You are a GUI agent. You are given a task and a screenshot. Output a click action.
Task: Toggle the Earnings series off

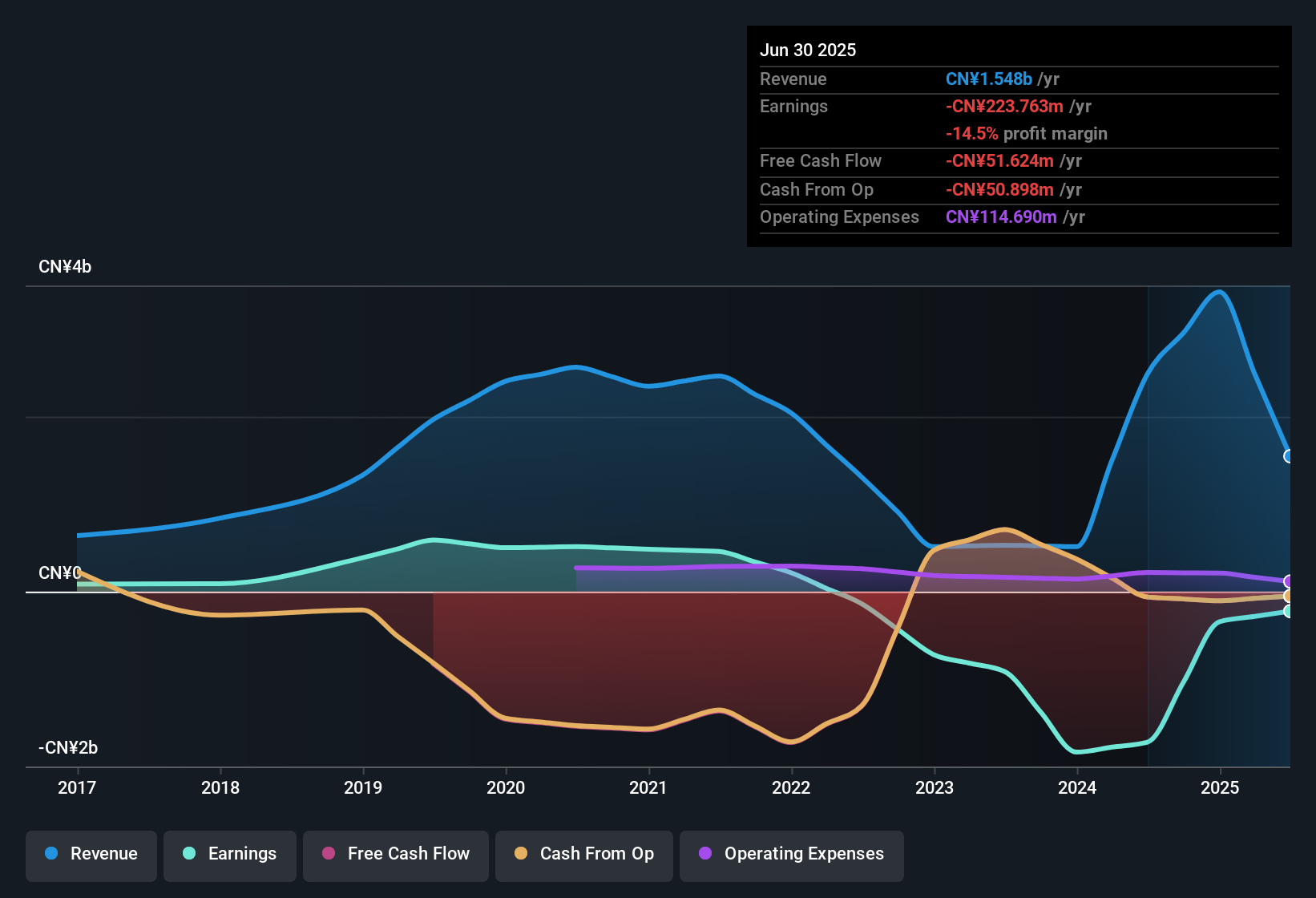tap(230, 854)
